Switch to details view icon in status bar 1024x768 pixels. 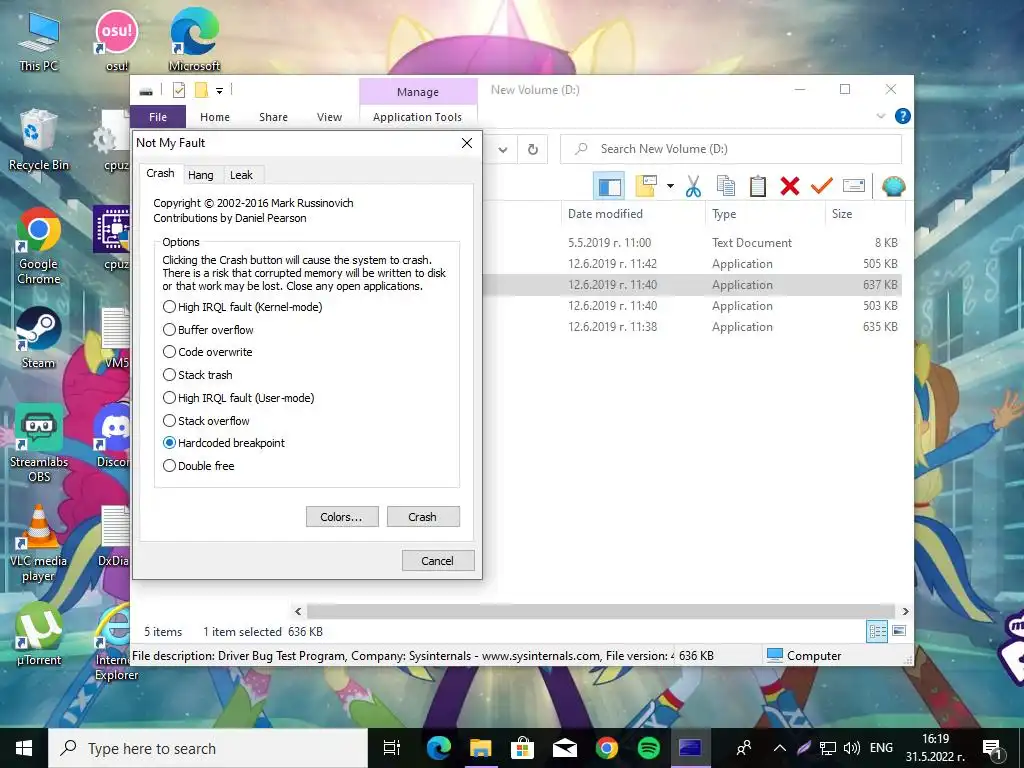coord(877,631)
